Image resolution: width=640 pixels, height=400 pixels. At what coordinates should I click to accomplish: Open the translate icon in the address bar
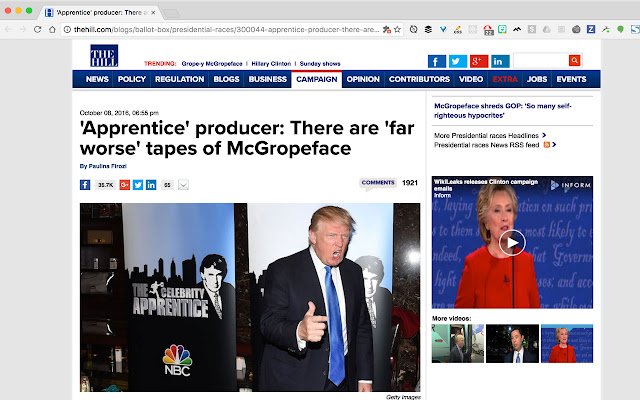tap(387, 29)
